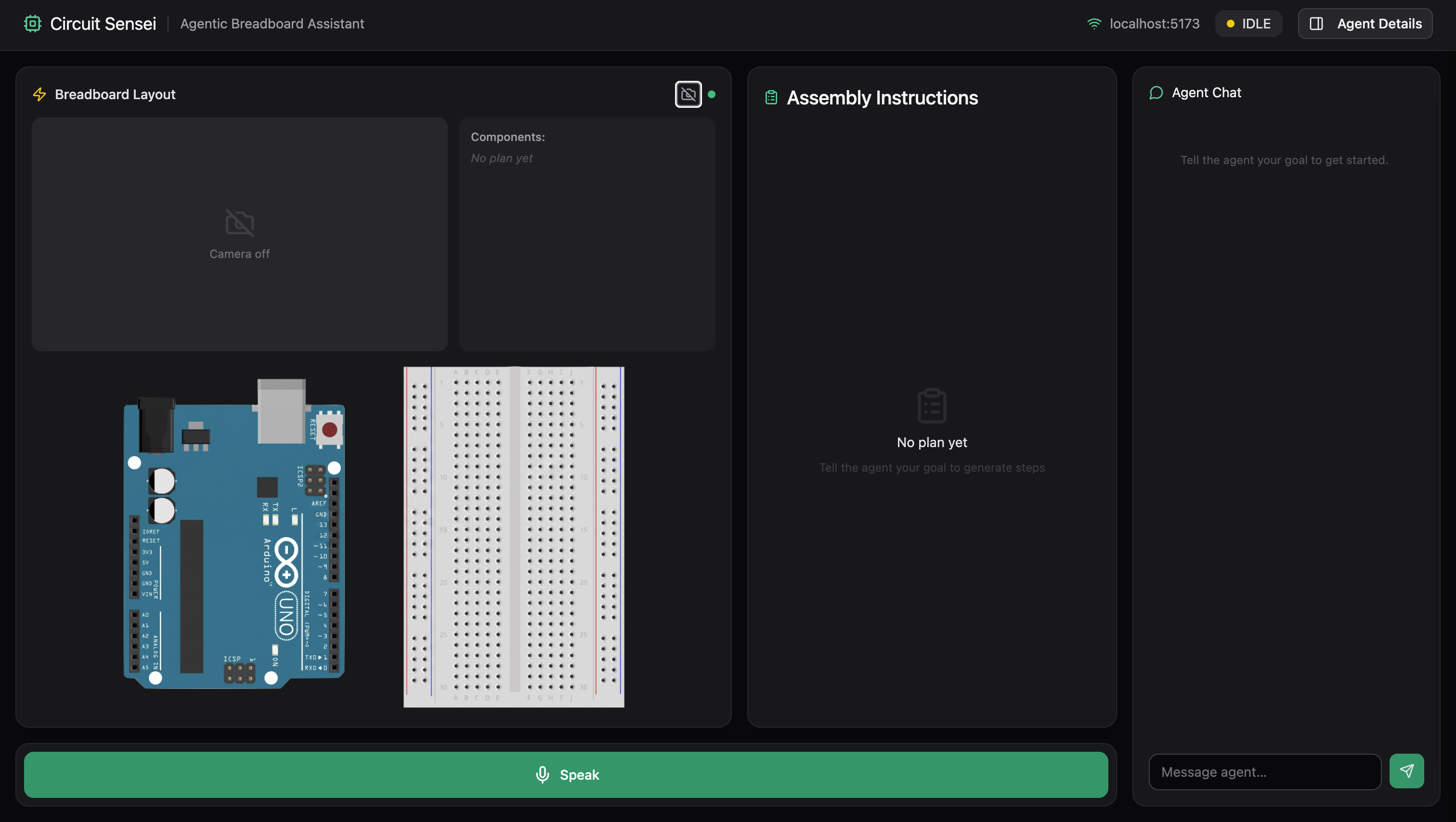Click the Components panel area
The image size is (1456, 822).
[587, 234]
